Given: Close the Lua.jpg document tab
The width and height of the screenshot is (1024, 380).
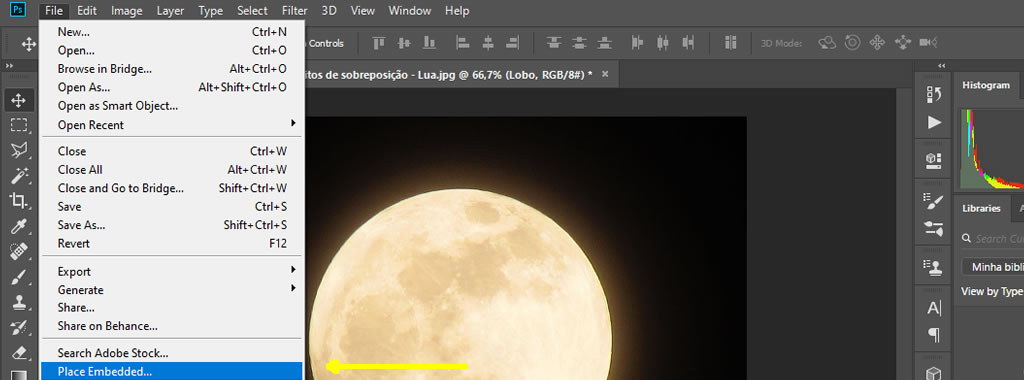Looking at the screenshot, I should [x=605, y=74].
